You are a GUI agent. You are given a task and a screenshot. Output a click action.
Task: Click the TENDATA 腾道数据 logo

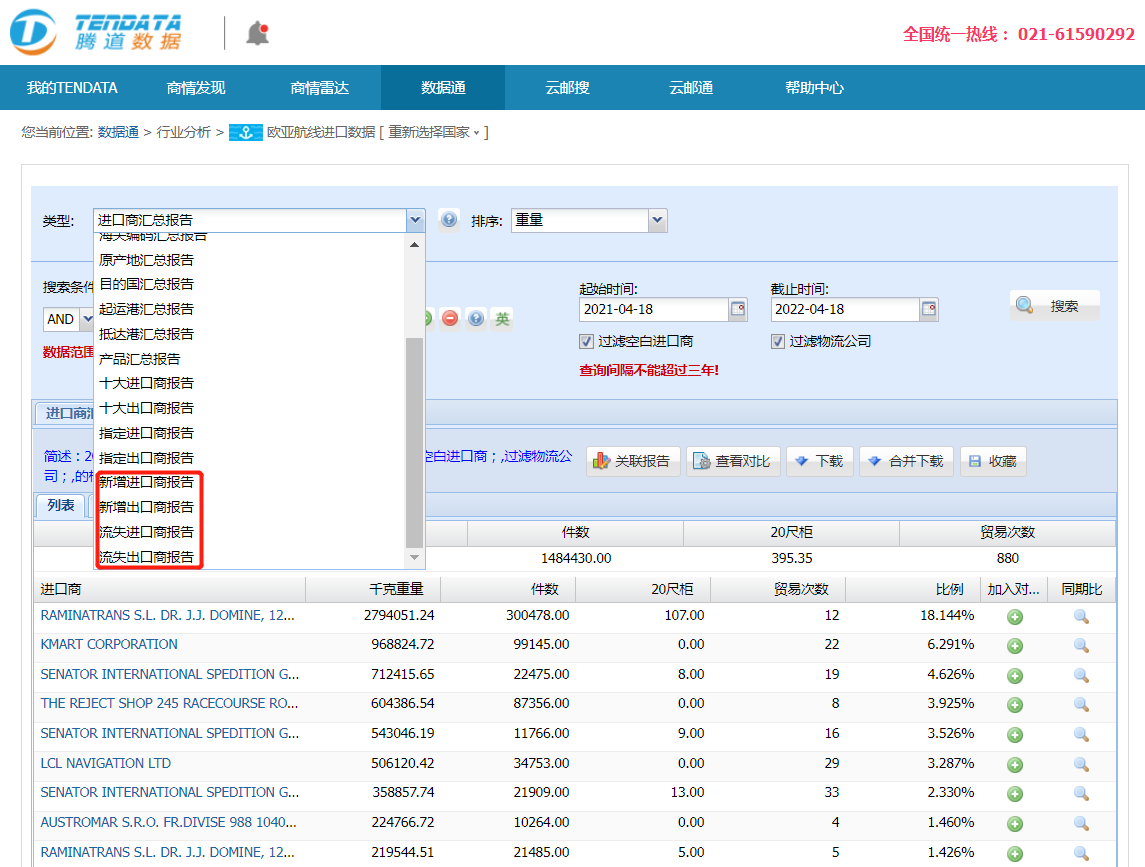96,32
